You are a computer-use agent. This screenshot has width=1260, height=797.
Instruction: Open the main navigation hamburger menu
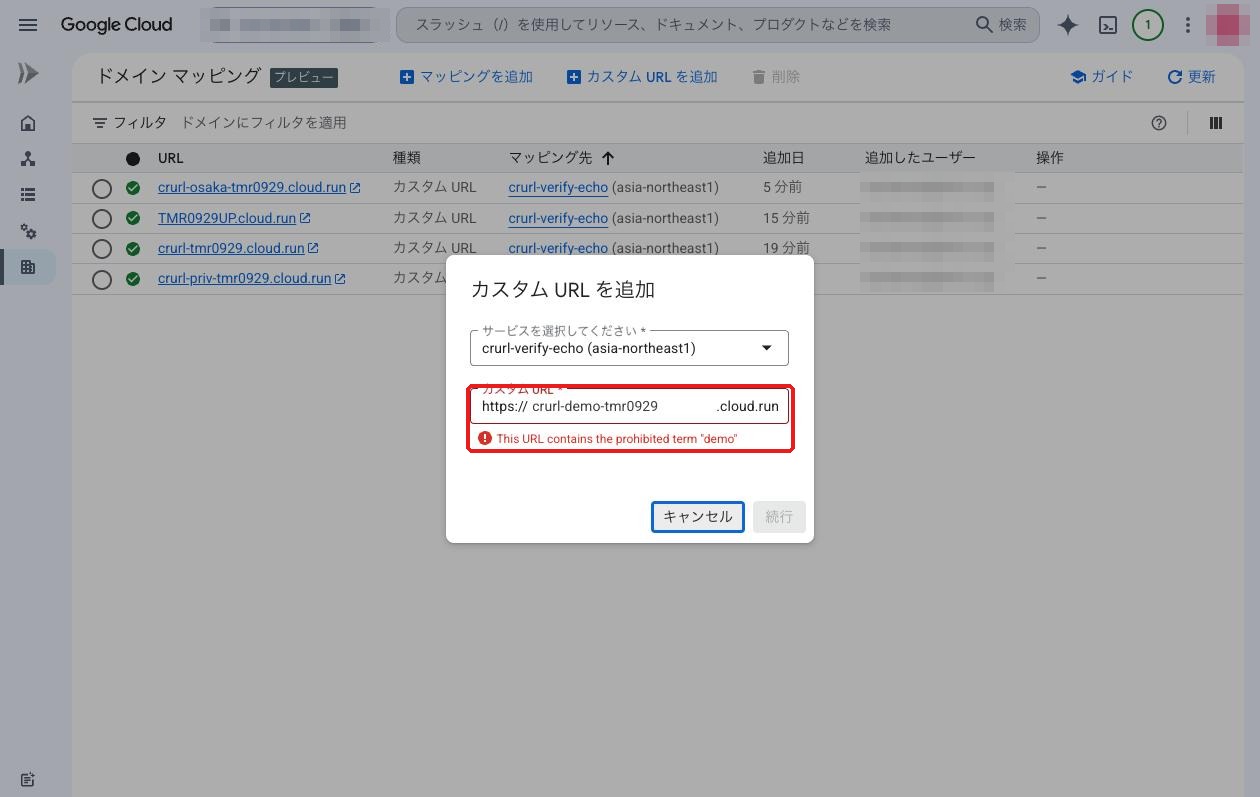[x=28, y=25]
